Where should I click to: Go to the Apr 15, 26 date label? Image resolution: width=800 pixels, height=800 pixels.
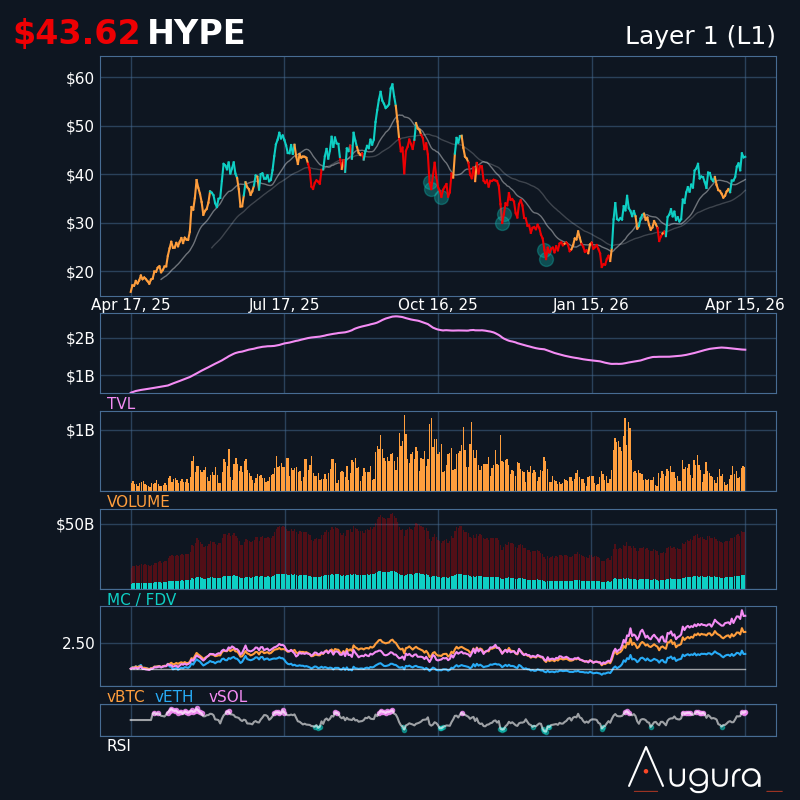pos(745,305)
